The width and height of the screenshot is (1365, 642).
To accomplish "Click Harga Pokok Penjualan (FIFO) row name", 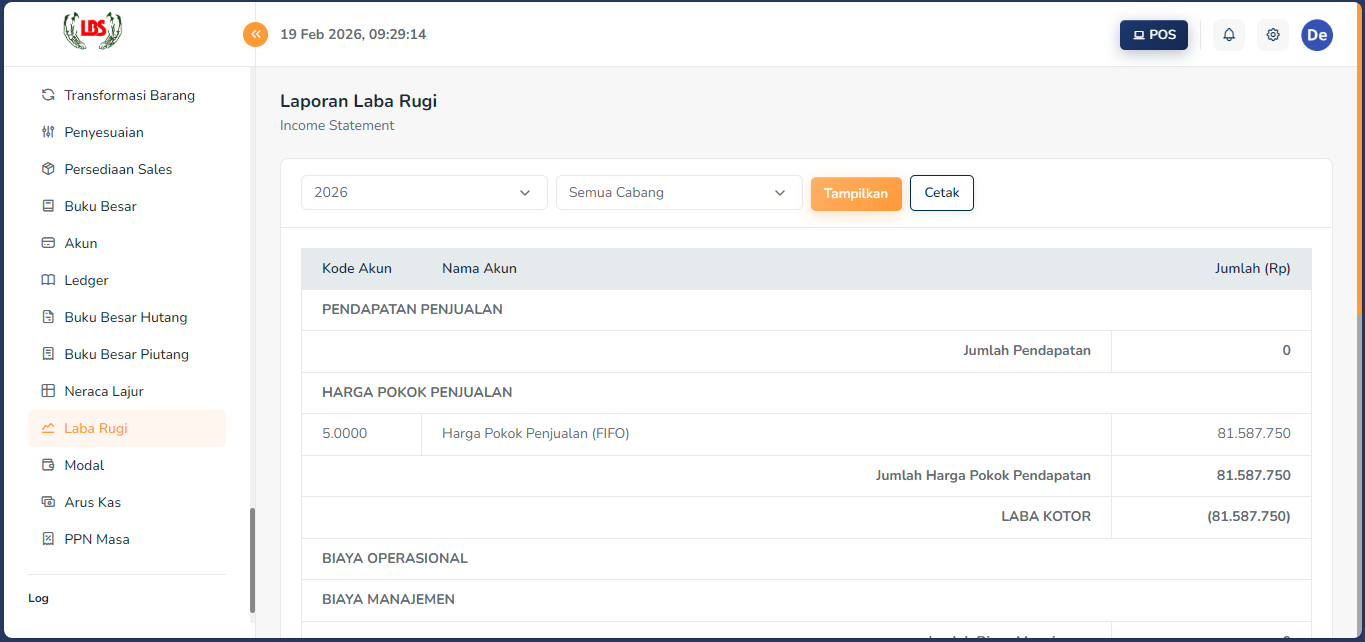I will pos(535,434).
